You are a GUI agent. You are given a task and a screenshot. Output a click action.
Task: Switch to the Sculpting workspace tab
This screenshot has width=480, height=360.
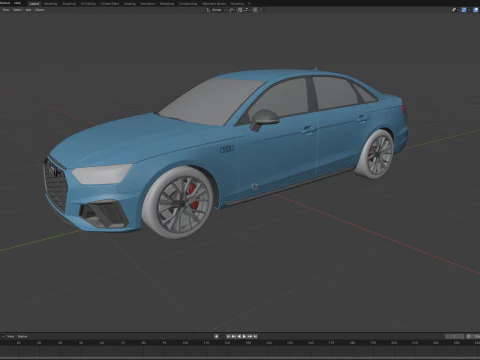click(x=69, y=4)
